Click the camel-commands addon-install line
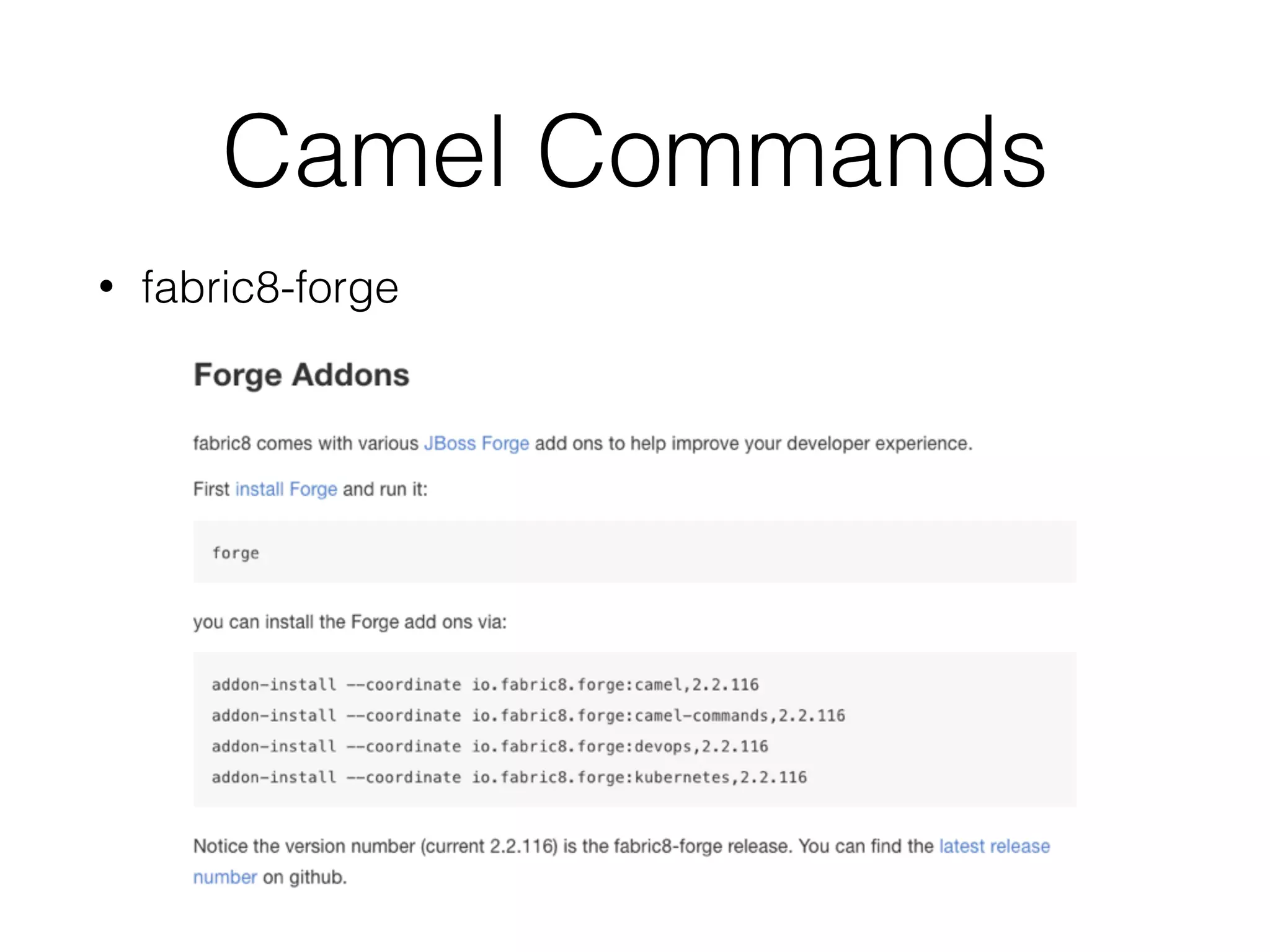The height and width of the screenshot is (952, 1270). tap(528, 716)
